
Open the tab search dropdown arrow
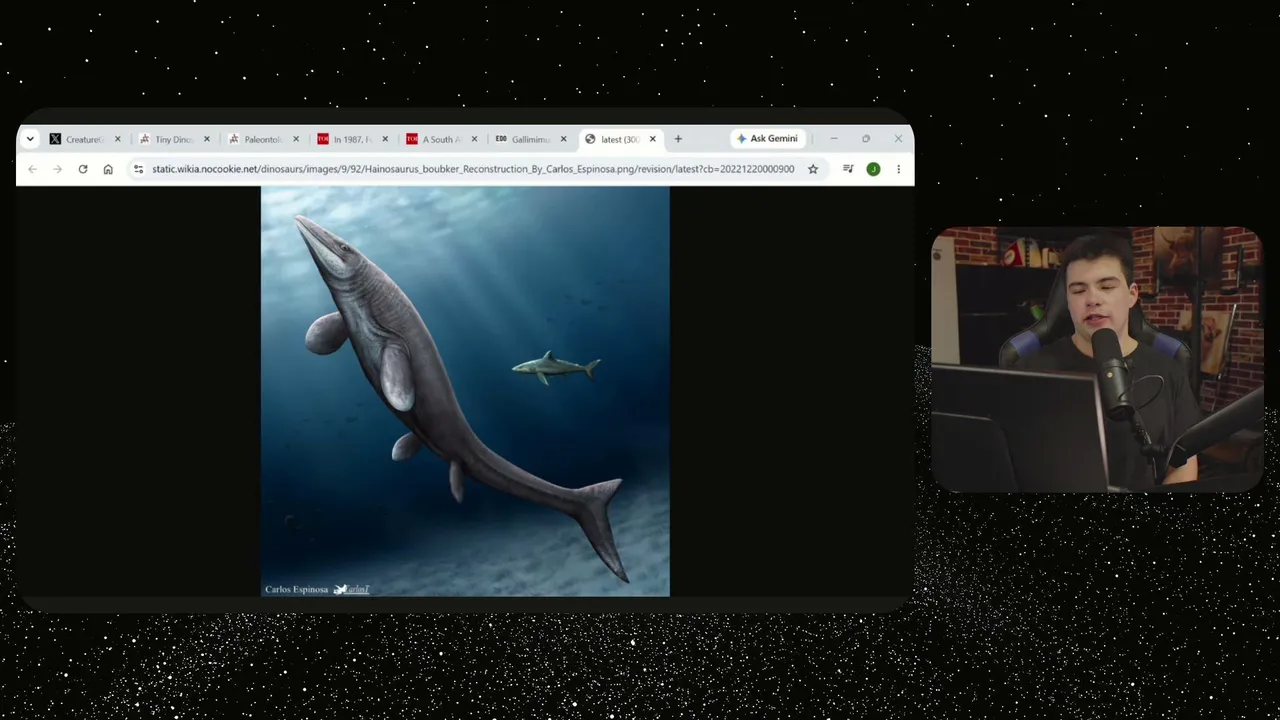[x=30, y=139]
